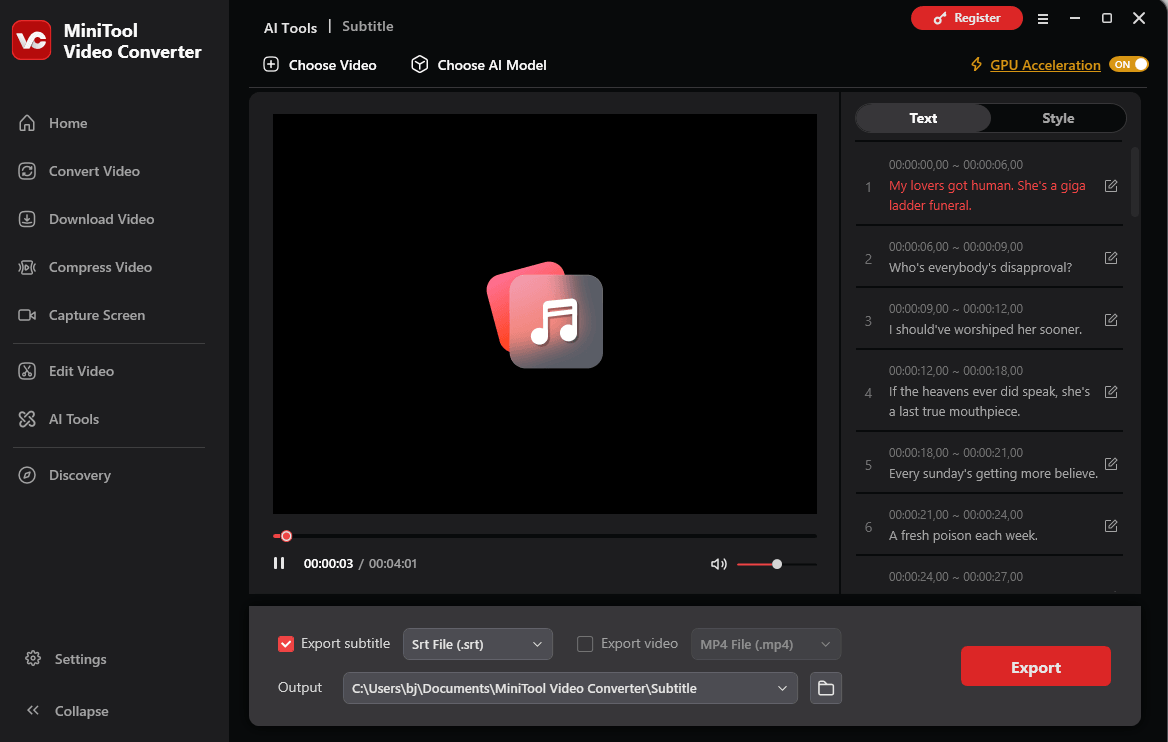Image resolution: width=1168 pixels, height=742 pixels.
Task: Expand the Output path dropdown
Action: pyautogui.click(x=782, y=688)
